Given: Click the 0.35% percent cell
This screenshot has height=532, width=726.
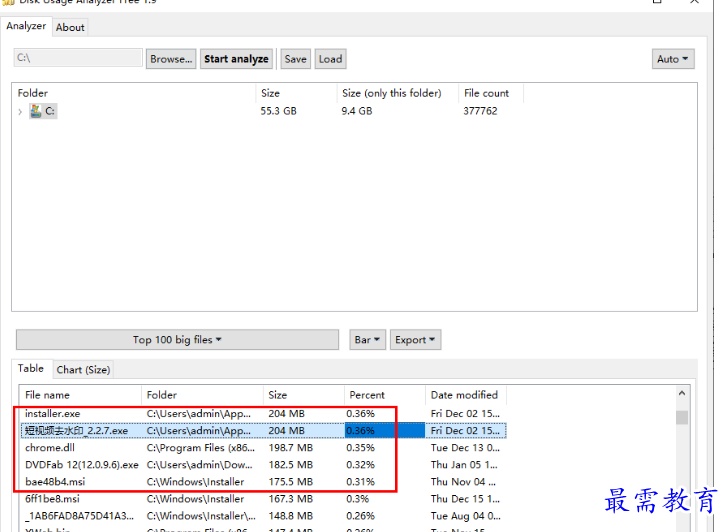Looking at the screenshot, I should 360,448.
